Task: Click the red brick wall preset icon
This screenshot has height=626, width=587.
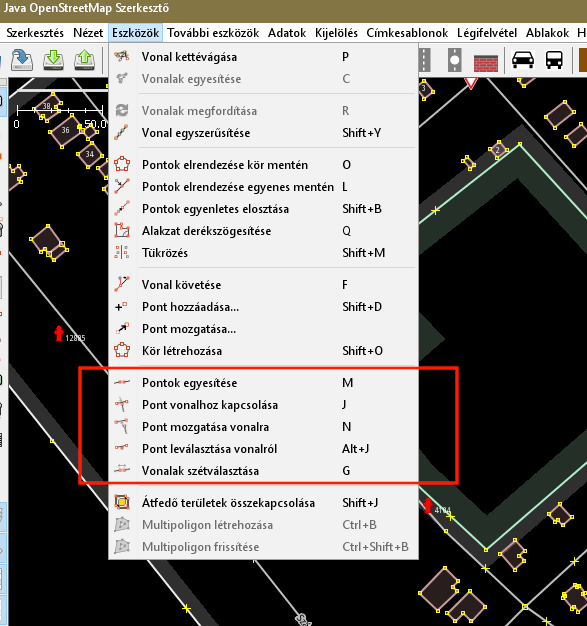Action: [x=486, y=63]
